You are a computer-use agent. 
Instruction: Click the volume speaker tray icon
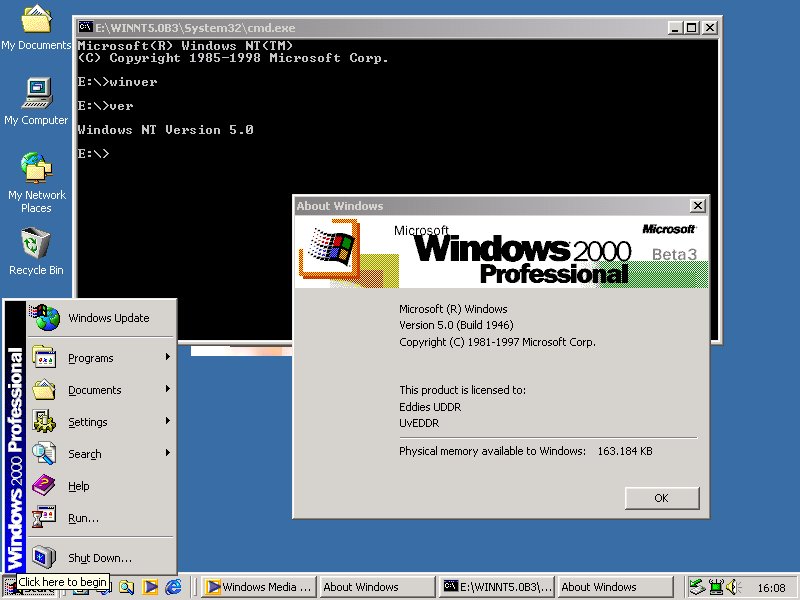[x=732, y=587]
